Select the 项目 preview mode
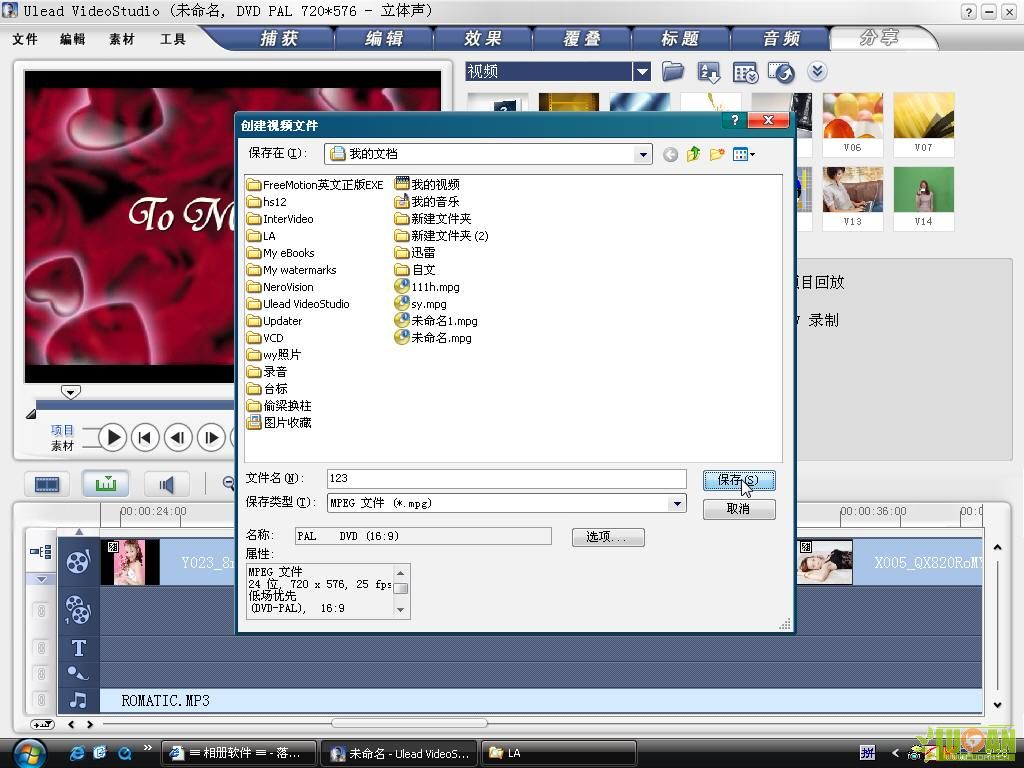This screenshot has width=1024, height=768. coord(62,430)
